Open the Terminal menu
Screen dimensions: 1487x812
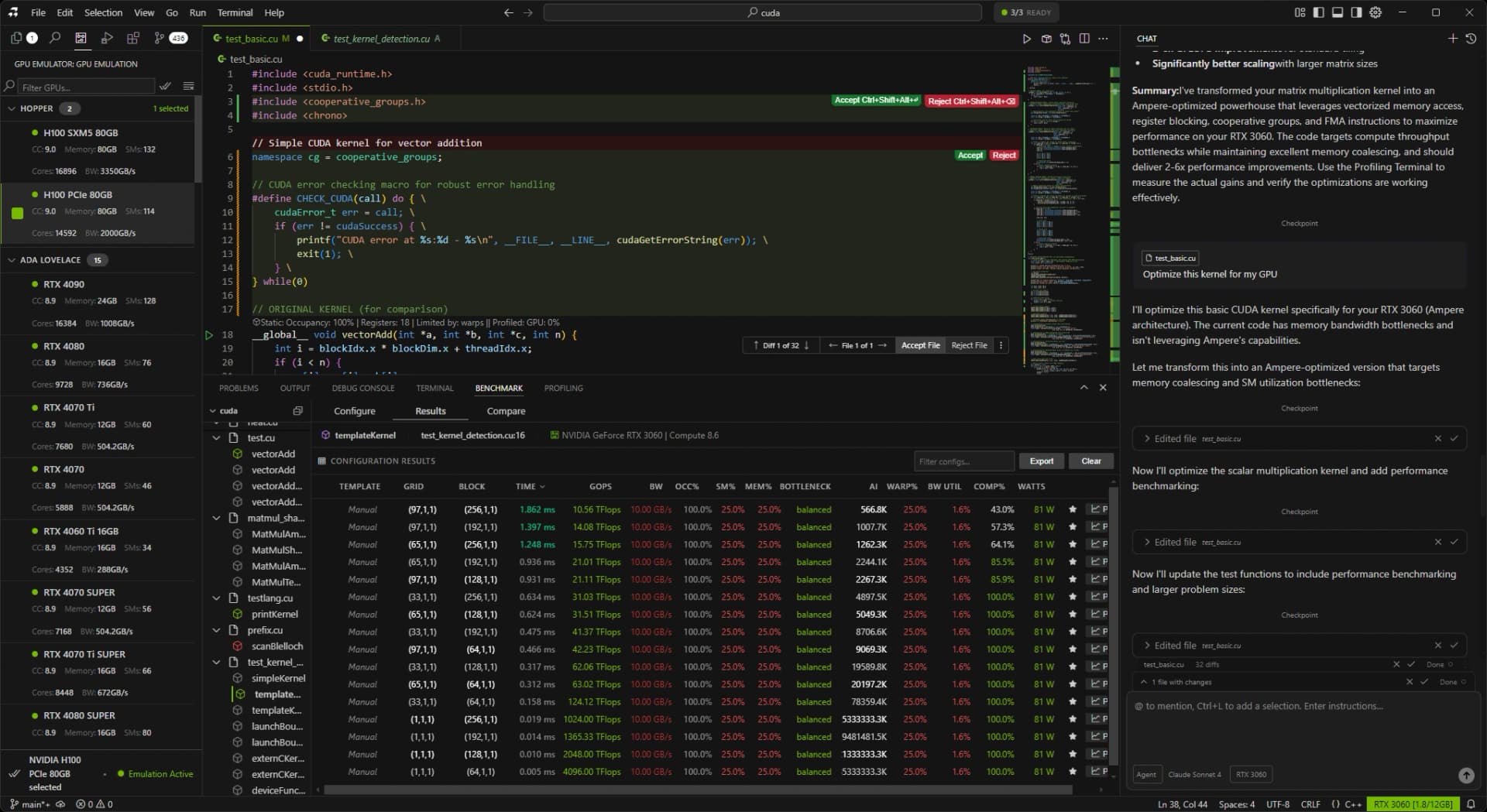[234, 12]
